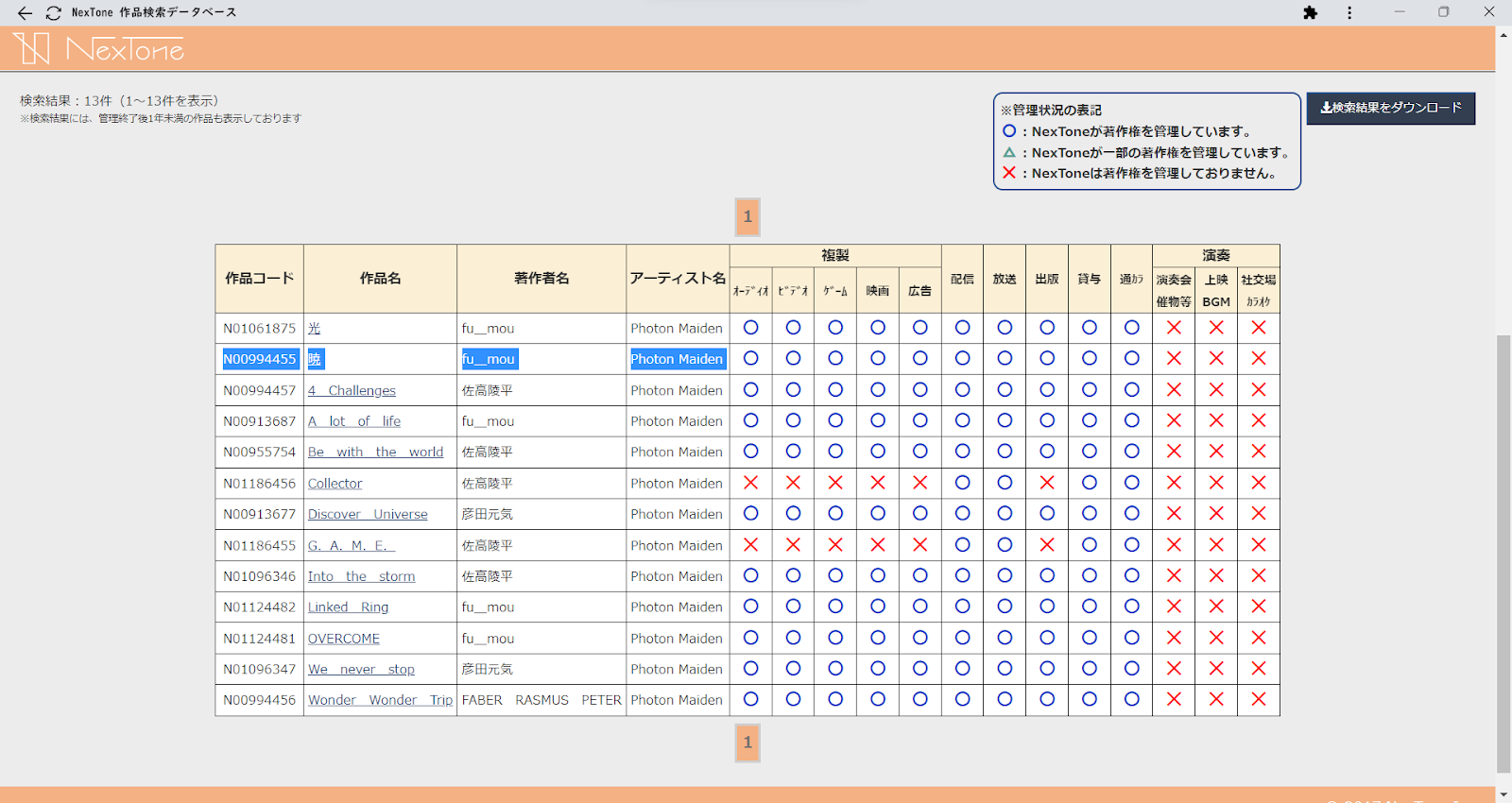Click the vertical scrollbar thumb

(x=1503, y=554)
